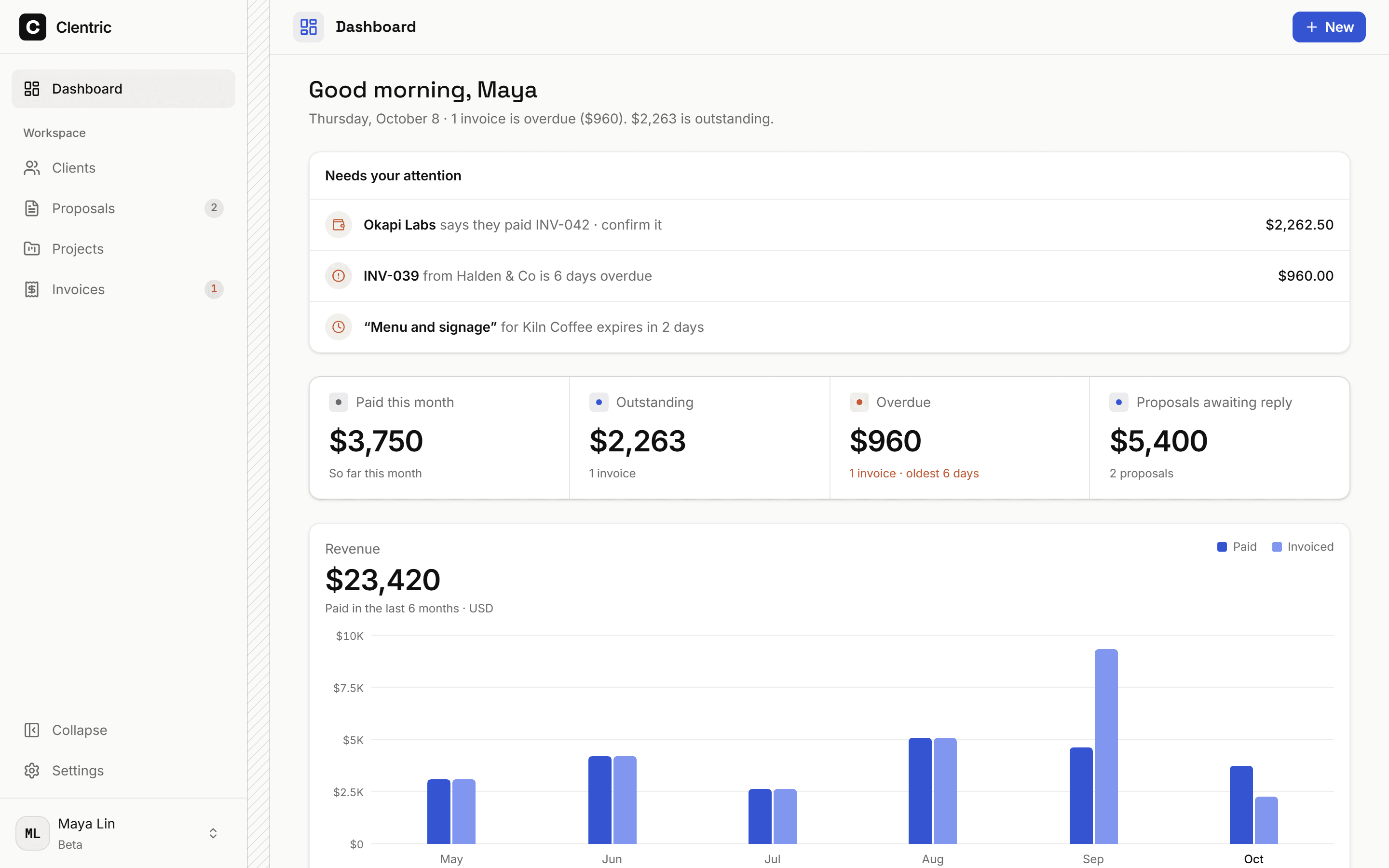This screenshot has height=868, width=1389.
Task: Click the Invoiced legend swatch
Action: (1277, 546)
